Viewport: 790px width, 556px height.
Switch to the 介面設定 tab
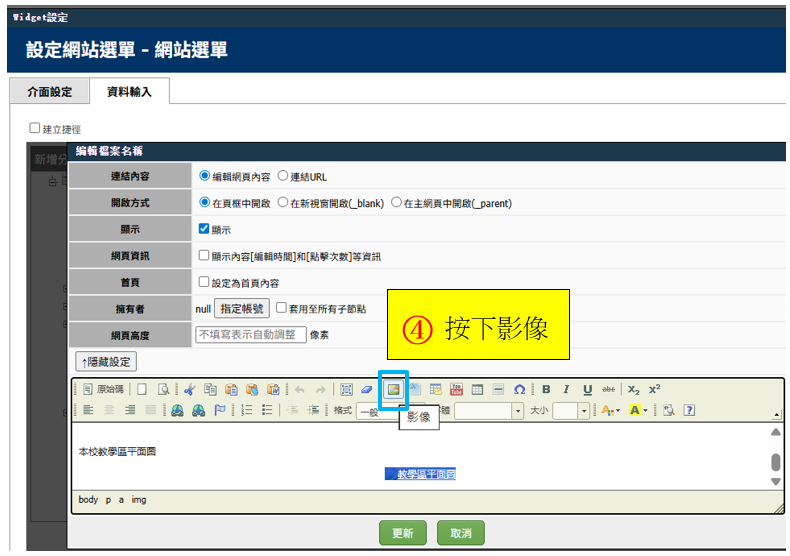click(50, 91)
